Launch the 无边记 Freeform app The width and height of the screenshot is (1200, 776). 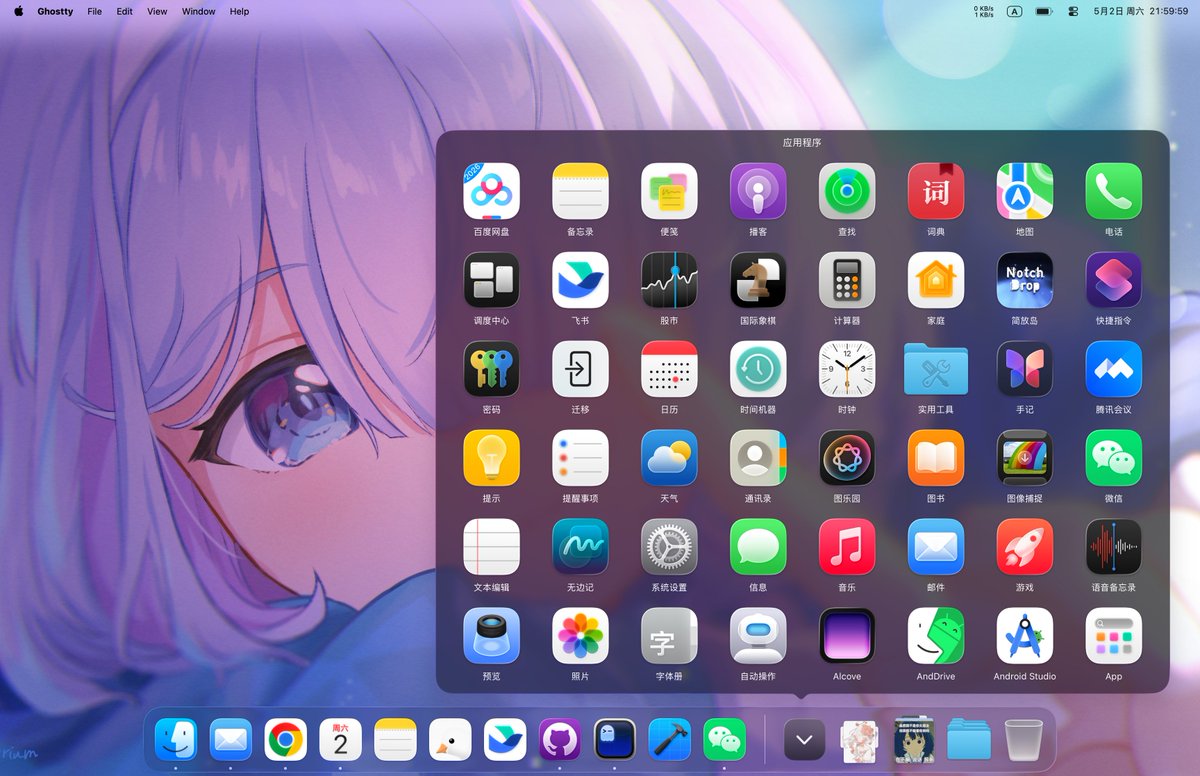(580, 547)
